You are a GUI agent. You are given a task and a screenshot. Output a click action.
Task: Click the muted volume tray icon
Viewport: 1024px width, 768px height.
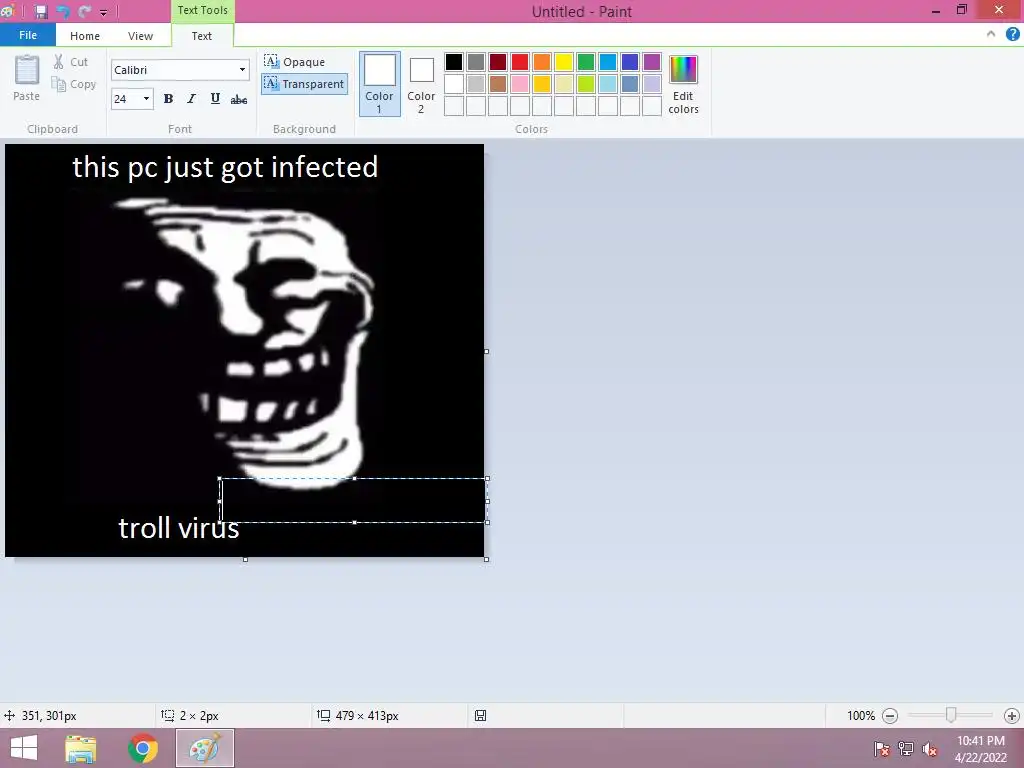(930, 749)
